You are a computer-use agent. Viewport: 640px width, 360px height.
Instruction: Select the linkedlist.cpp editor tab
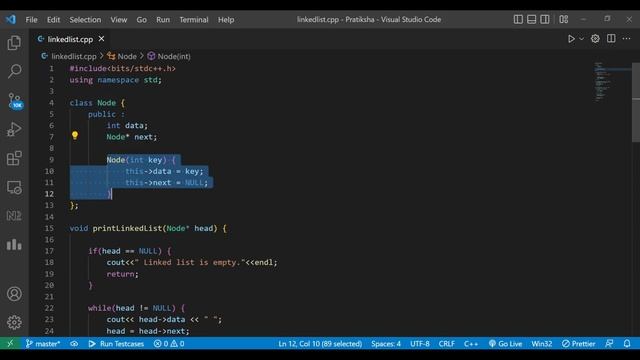[70, 39]
